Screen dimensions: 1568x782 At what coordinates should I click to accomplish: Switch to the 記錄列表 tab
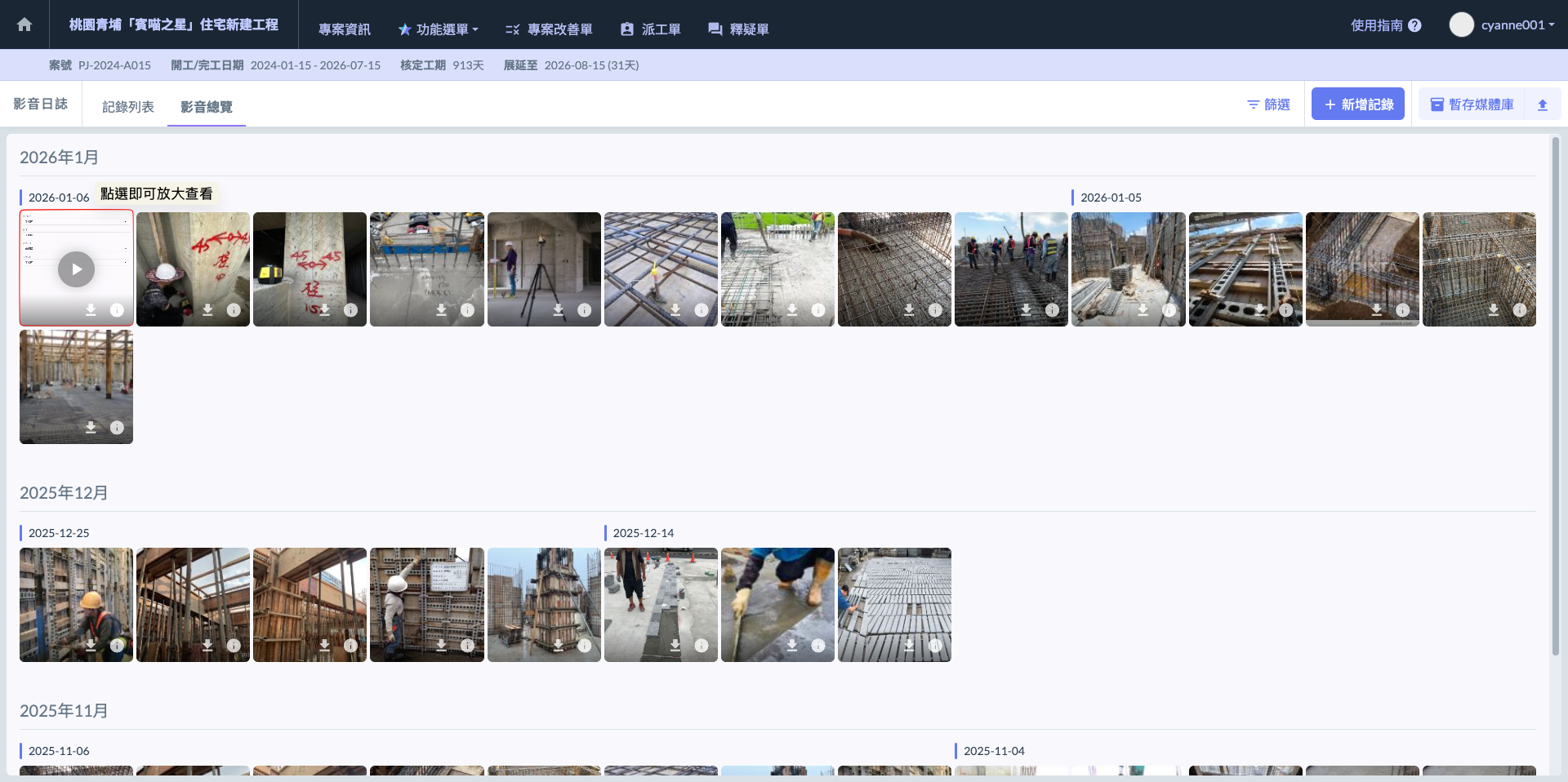pyautogui.click(x=127, y=107)
